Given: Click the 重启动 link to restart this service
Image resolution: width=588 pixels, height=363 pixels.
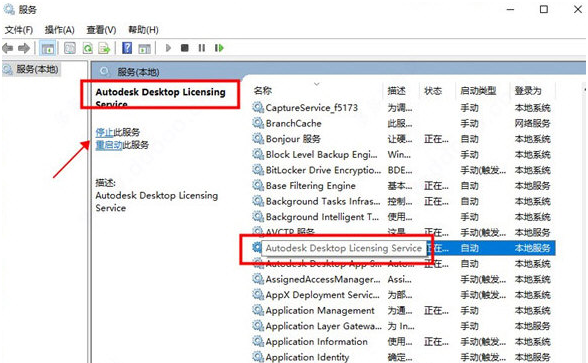Looking at the screenshot, I should pos(109,145).
